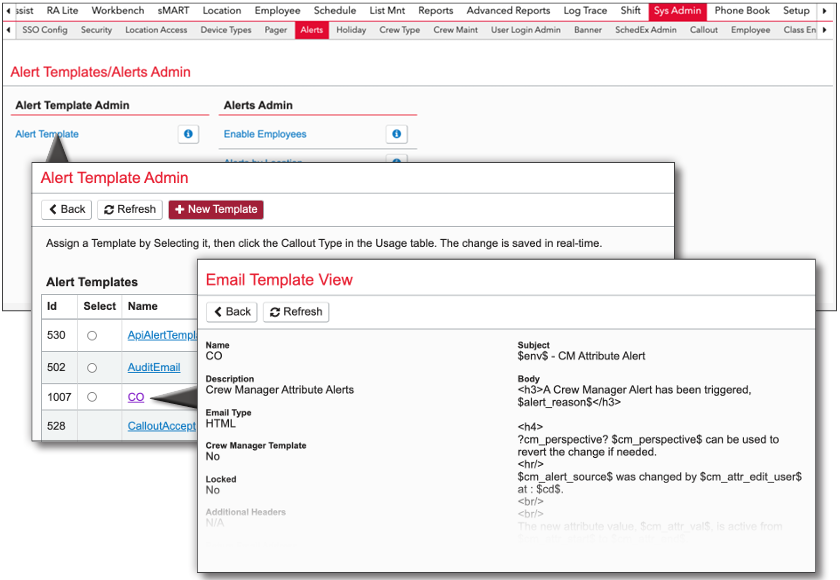Go to the Setup tab
This screenshot has height=580, width=840.
(796, 11)
